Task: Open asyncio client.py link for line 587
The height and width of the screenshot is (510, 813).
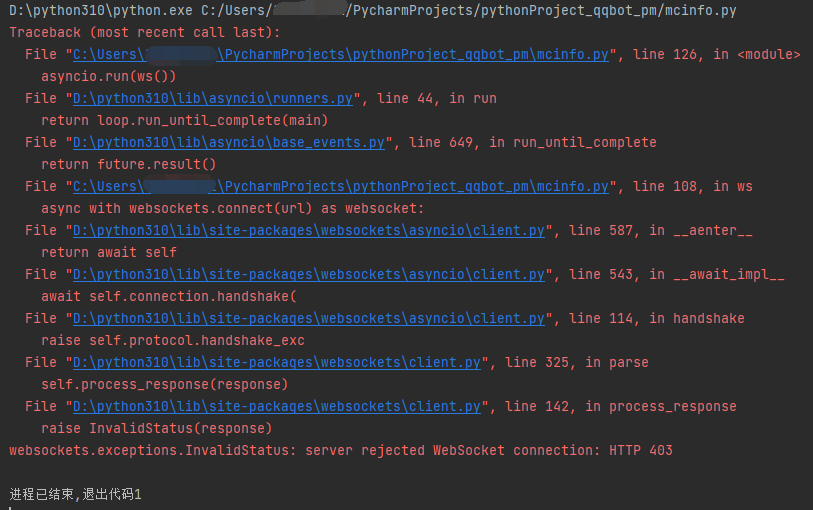Action: tap(309, 230)
